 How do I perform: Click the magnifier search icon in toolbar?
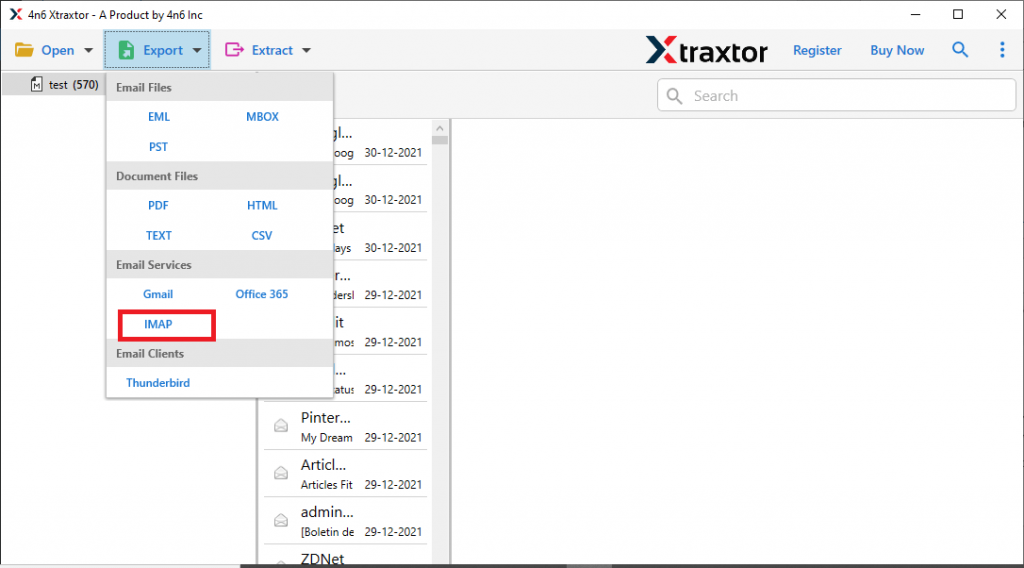[x=960, y=50]
